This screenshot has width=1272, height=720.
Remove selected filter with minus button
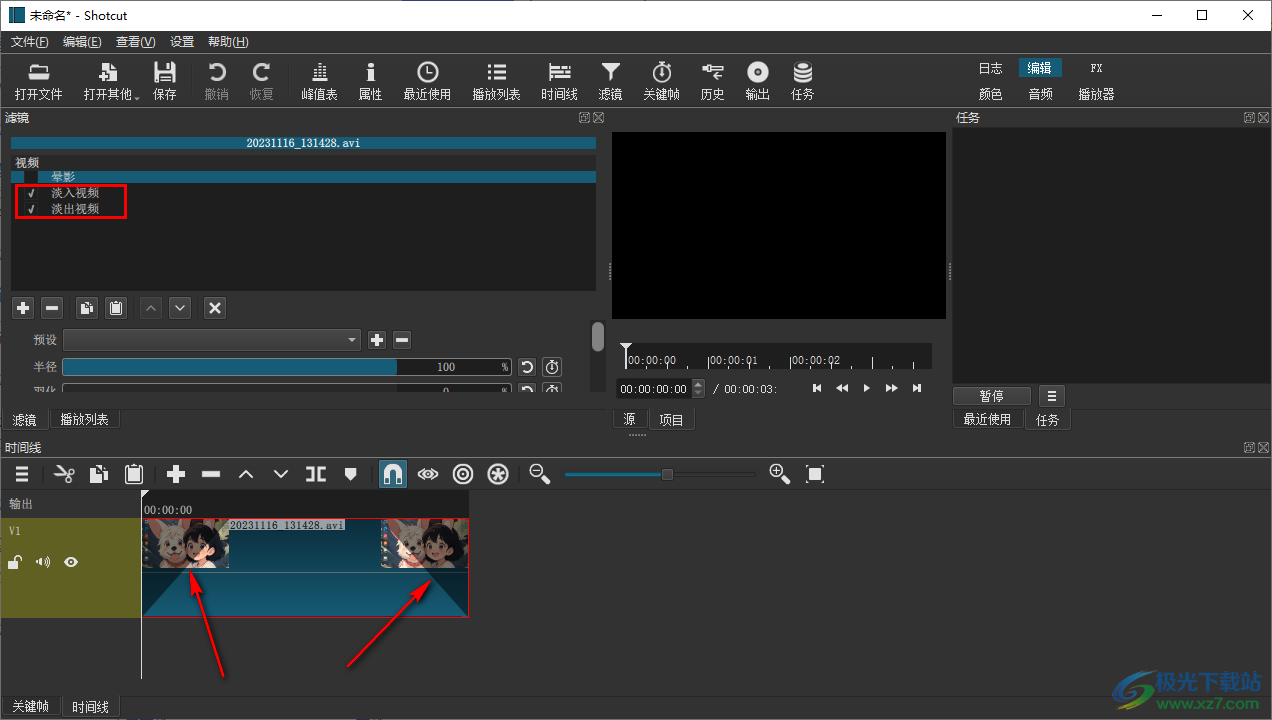[x=52, y=308]
